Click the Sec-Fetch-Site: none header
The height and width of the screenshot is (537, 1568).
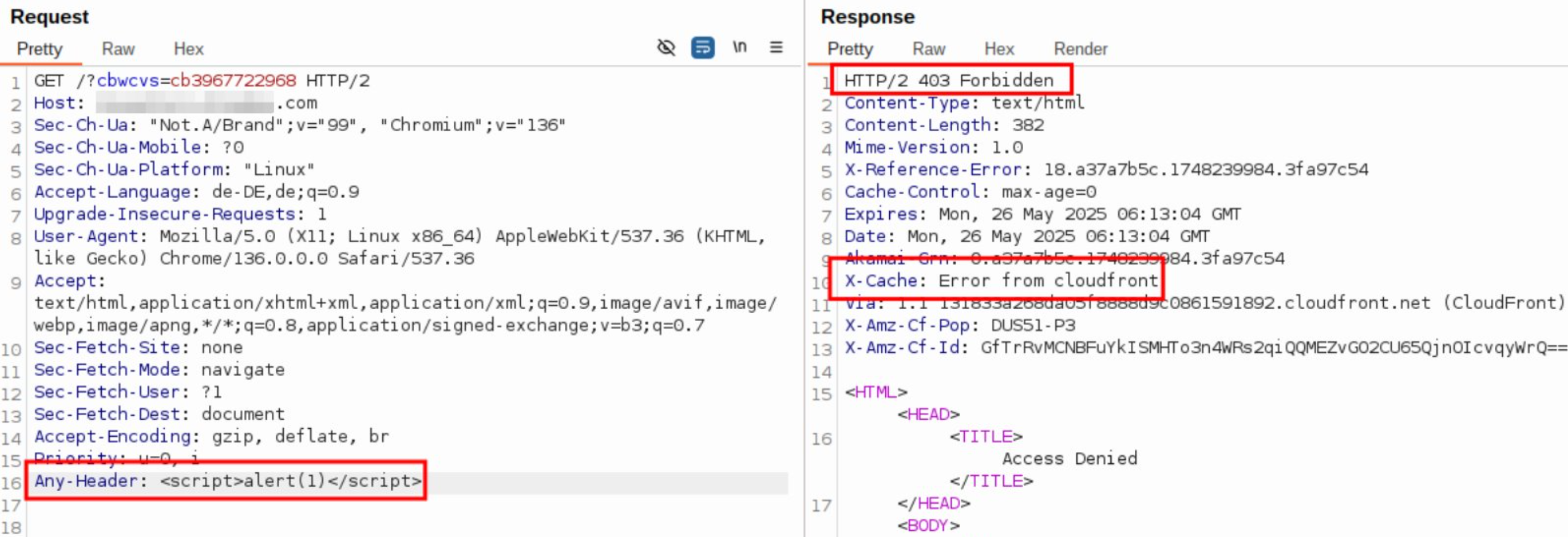[x=138, y=347]
